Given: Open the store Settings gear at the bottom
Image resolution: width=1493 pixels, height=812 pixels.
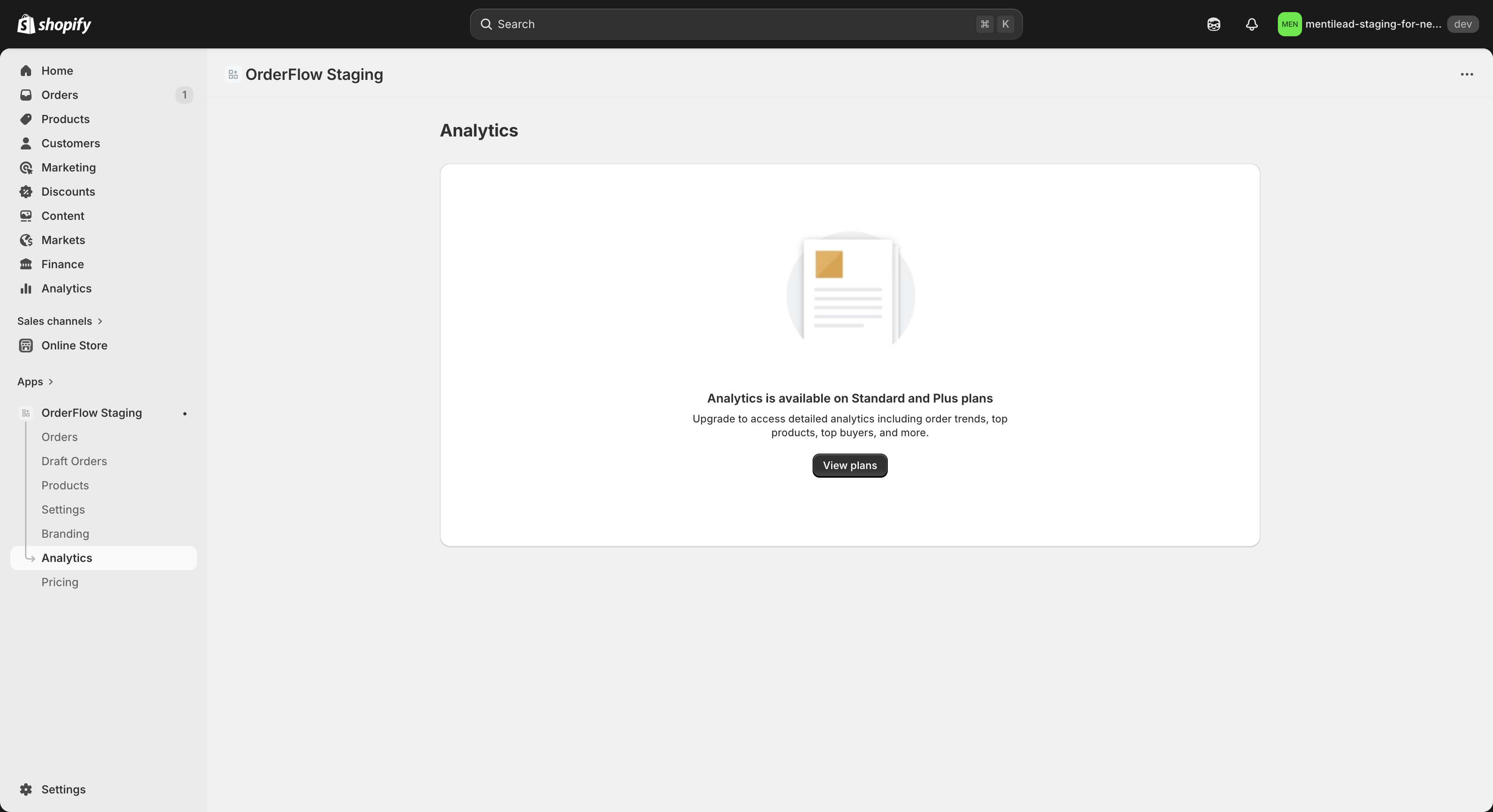Looking at the screenshot, I should 26,790.
